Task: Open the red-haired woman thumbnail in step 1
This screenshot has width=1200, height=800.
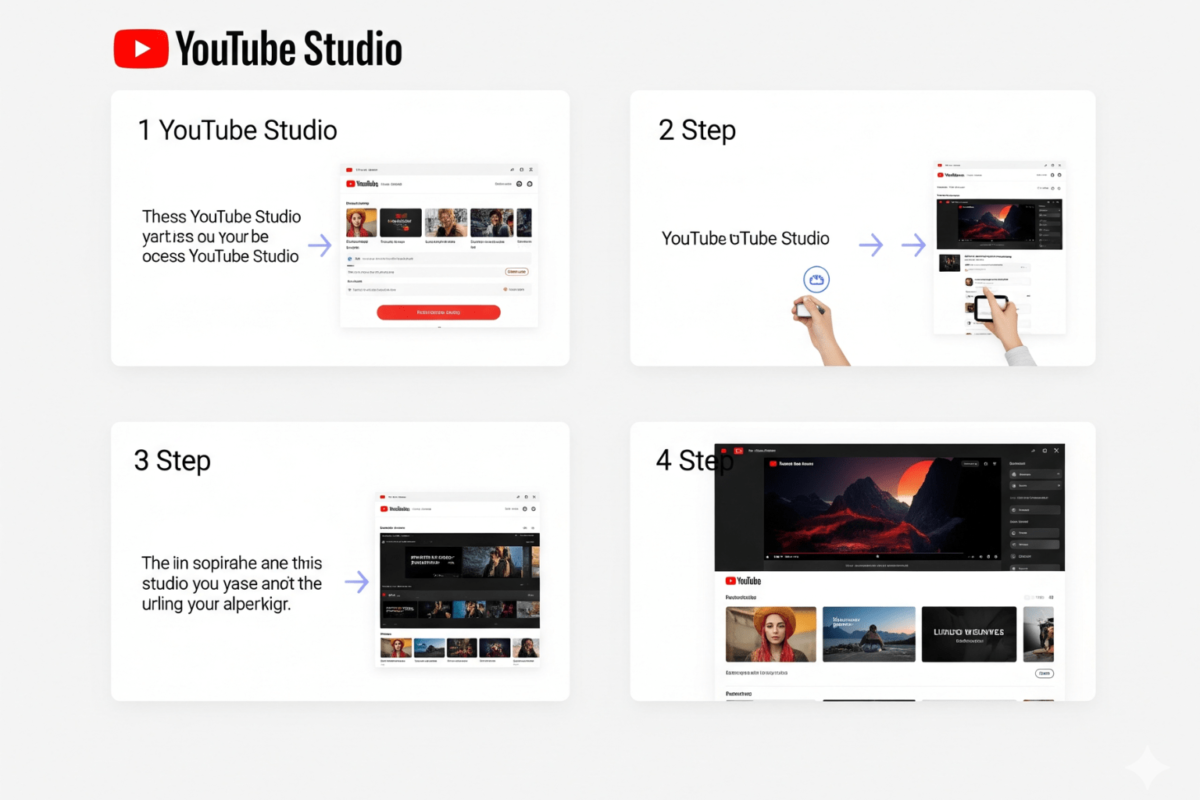Action: 361,223
